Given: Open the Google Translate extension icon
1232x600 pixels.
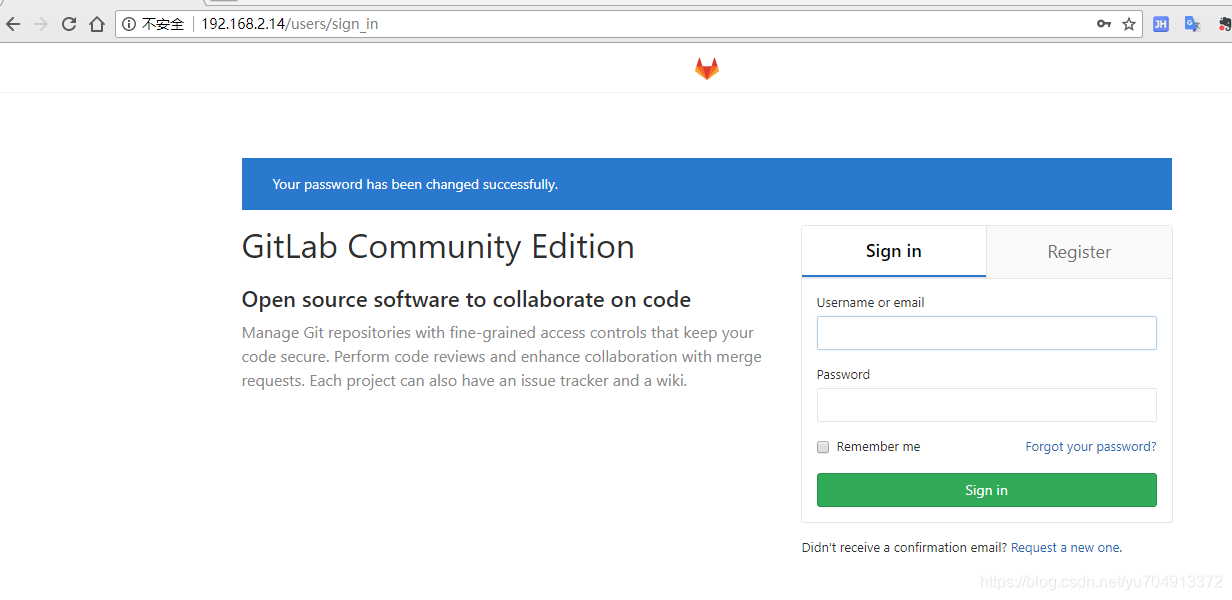Looking at the screenshot, I should (1192, 24).
